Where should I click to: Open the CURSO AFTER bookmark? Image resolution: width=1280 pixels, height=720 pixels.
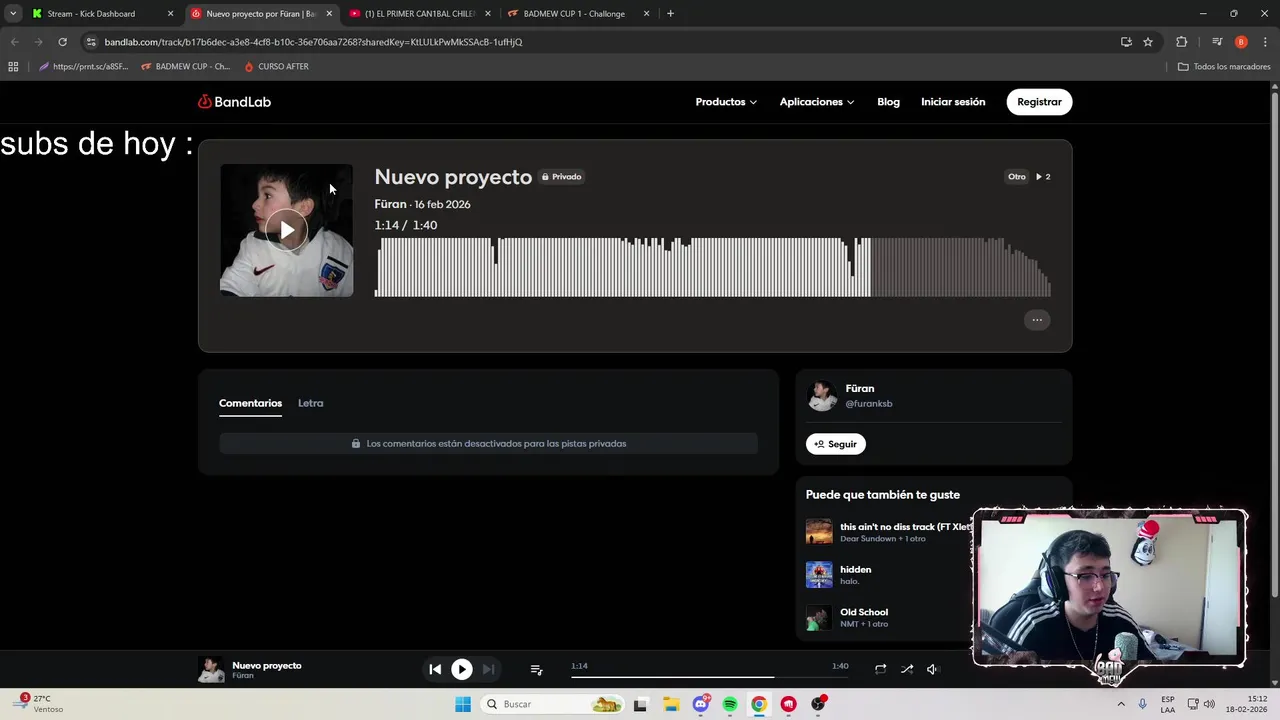[x=276, y=67]
